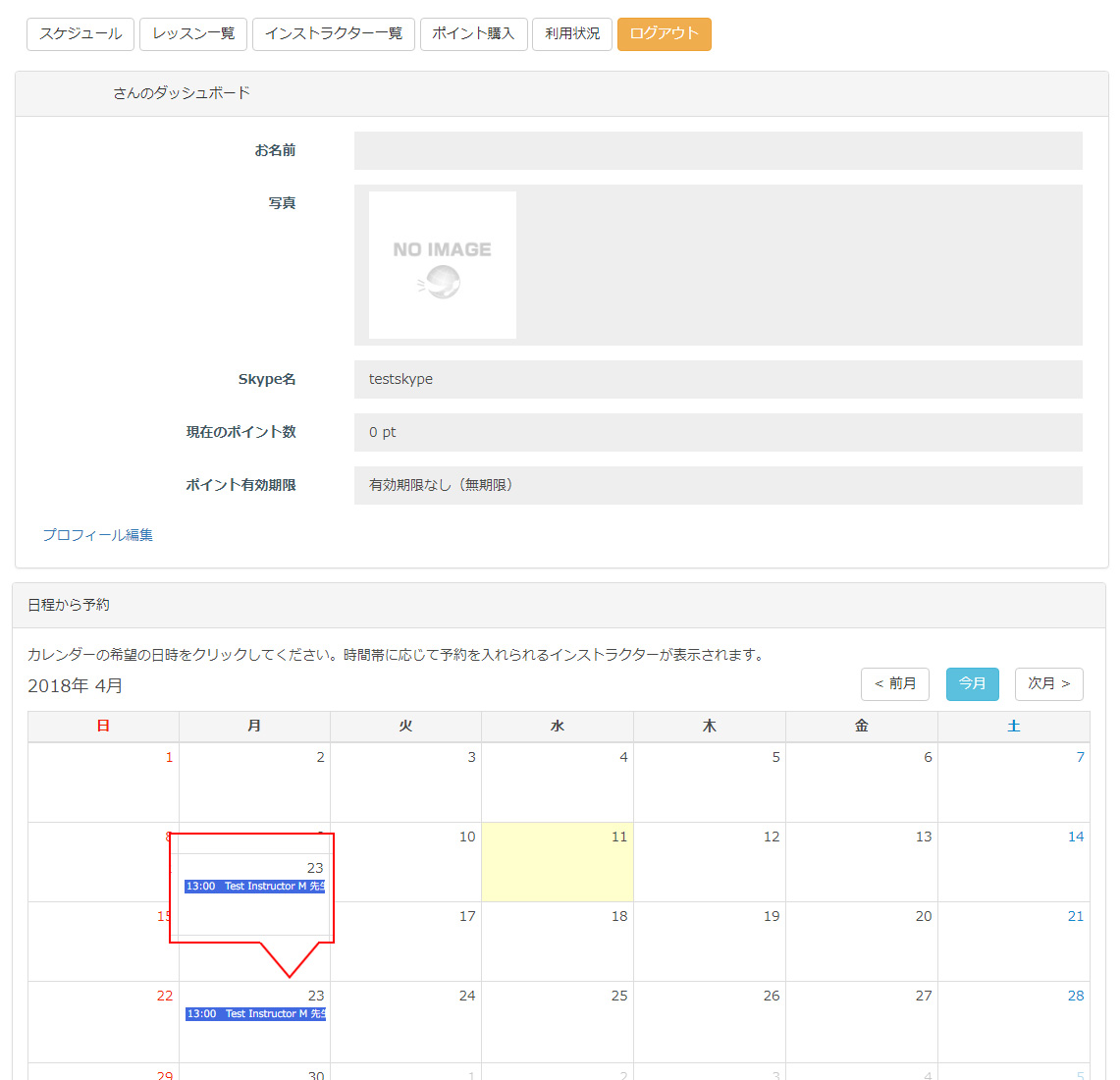This screenshot has width=1120, height=1080.
Task: View the 利用状況 page
Action: pyautogui.click(x=572, y=33)
